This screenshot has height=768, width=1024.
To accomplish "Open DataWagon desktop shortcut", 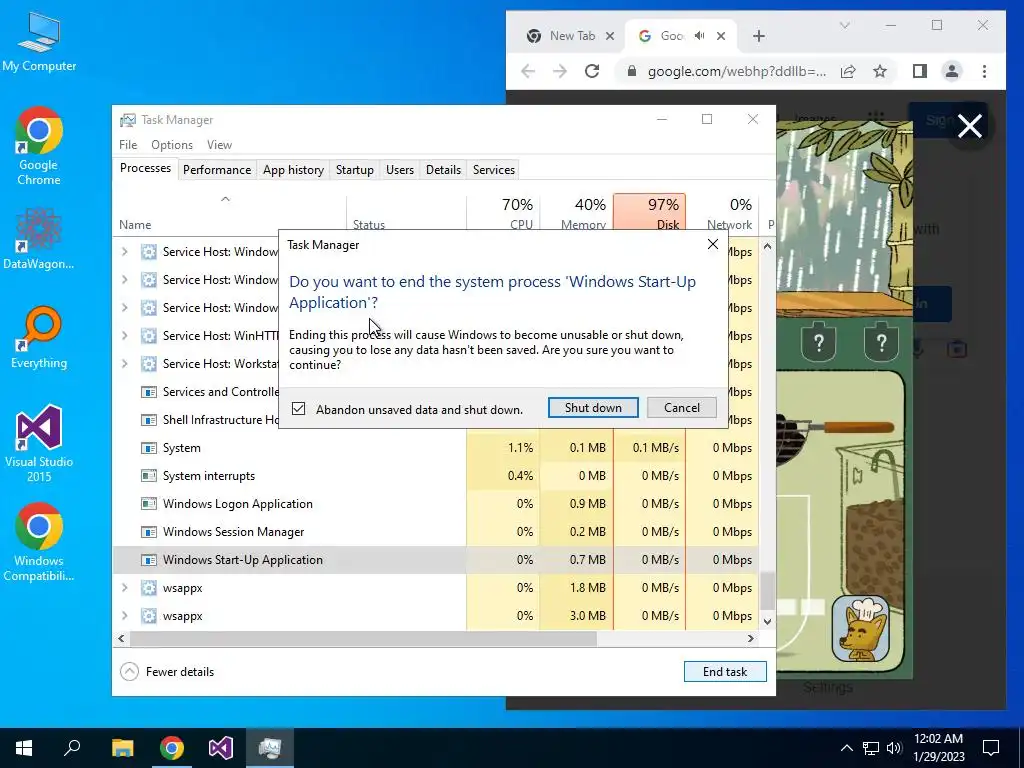I will tap(39, 239).
